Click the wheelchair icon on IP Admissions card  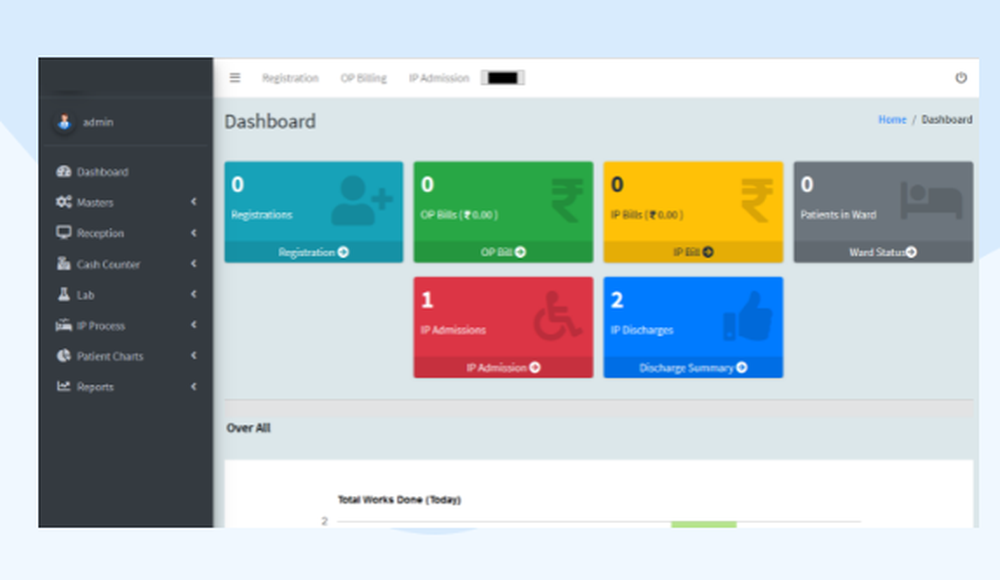point(557,316)
